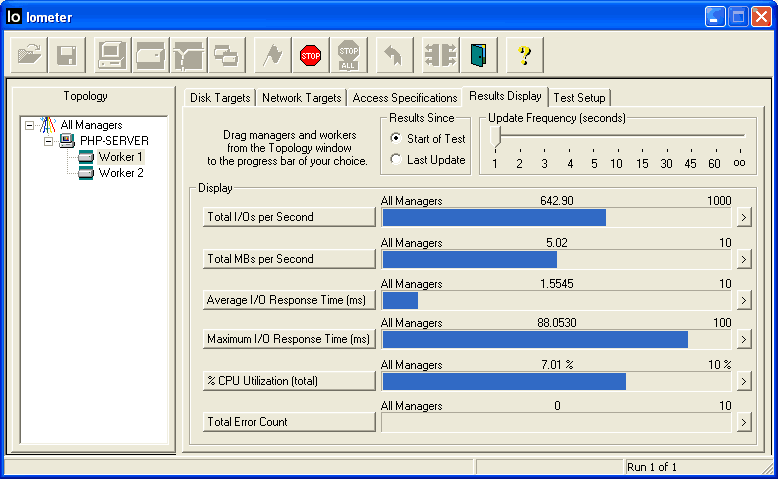This screenshot has height=479, width=778.
Task: Start a new manager
Action: pos(112,55)
